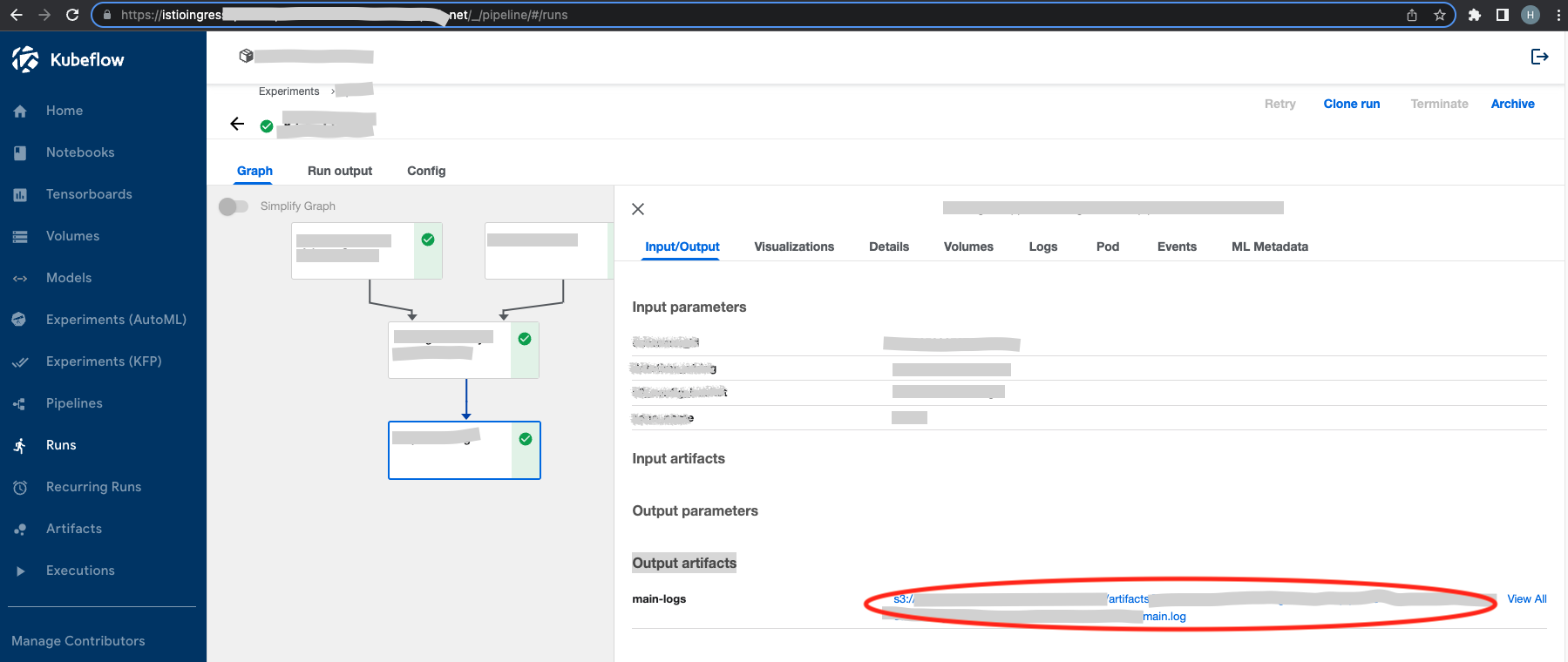1568x662 pixels.
Task: Click the Kubeflow logo
Action: (x=68, y=59)
